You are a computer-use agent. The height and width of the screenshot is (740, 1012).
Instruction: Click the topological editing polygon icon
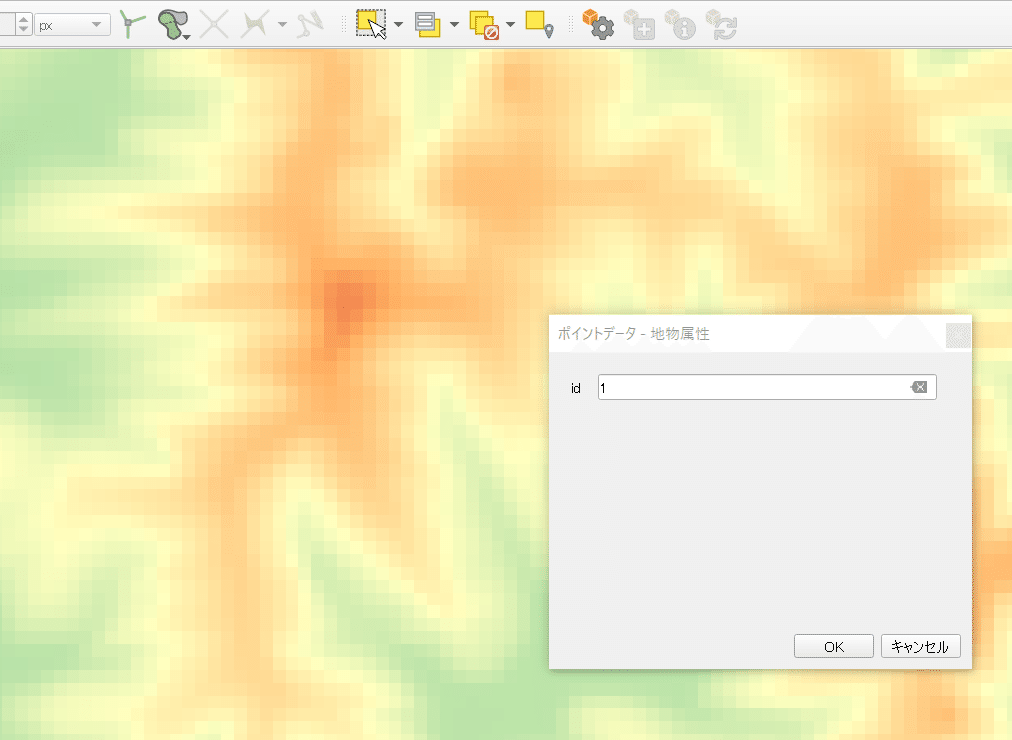click(x=173, y=25)
